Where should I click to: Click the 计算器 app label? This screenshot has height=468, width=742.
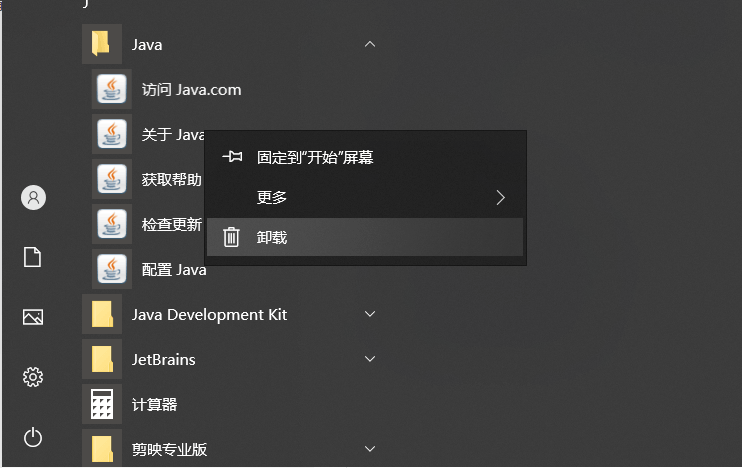tap(154, 405)
